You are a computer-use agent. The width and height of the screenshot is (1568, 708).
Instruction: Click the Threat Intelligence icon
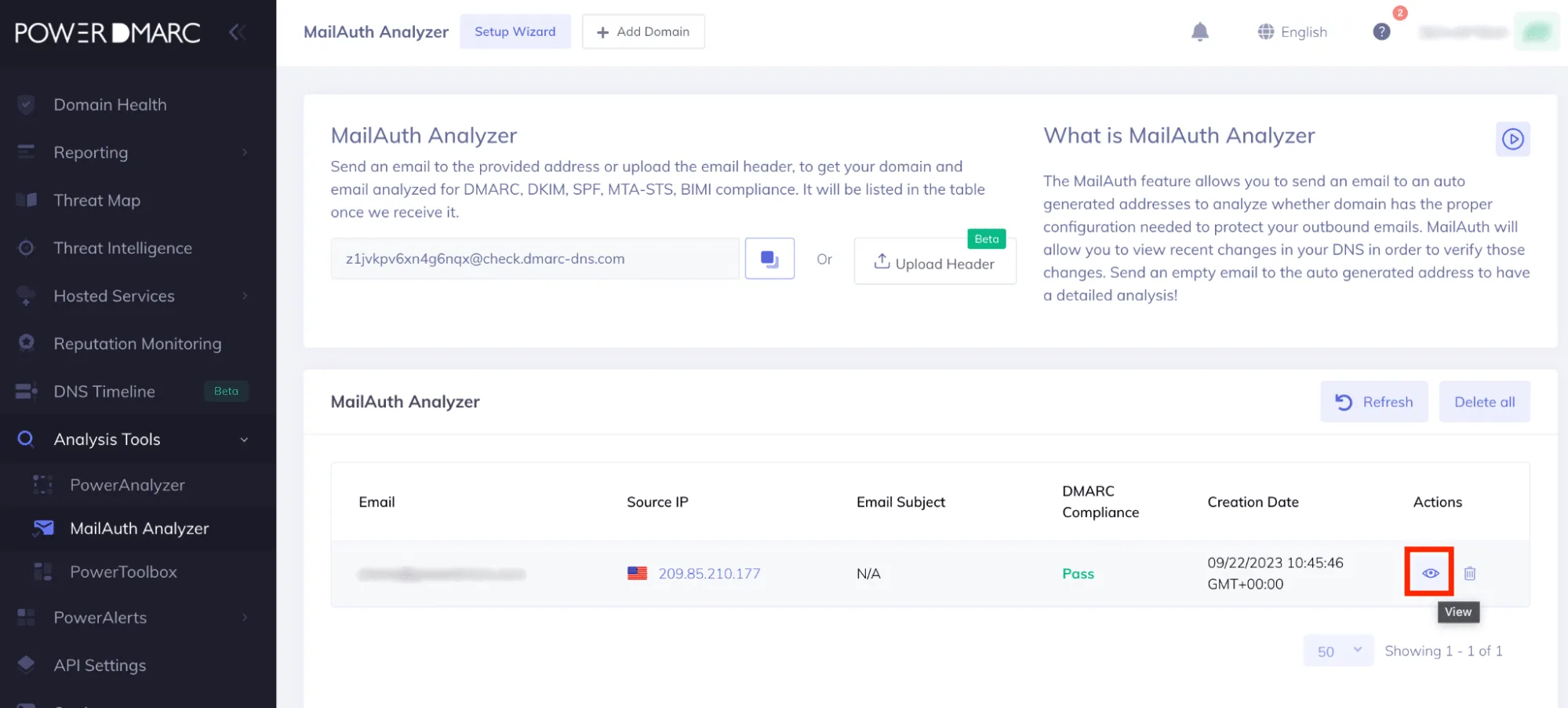(x=26, y=248)
